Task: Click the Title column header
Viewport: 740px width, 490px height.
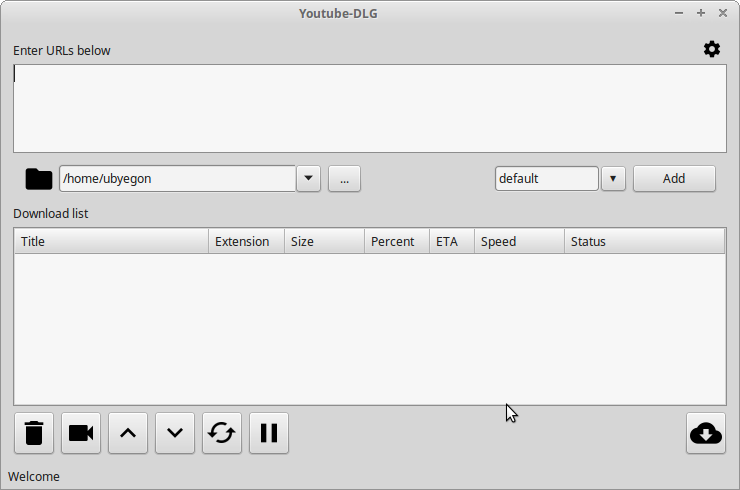Action: click(111, 242)
